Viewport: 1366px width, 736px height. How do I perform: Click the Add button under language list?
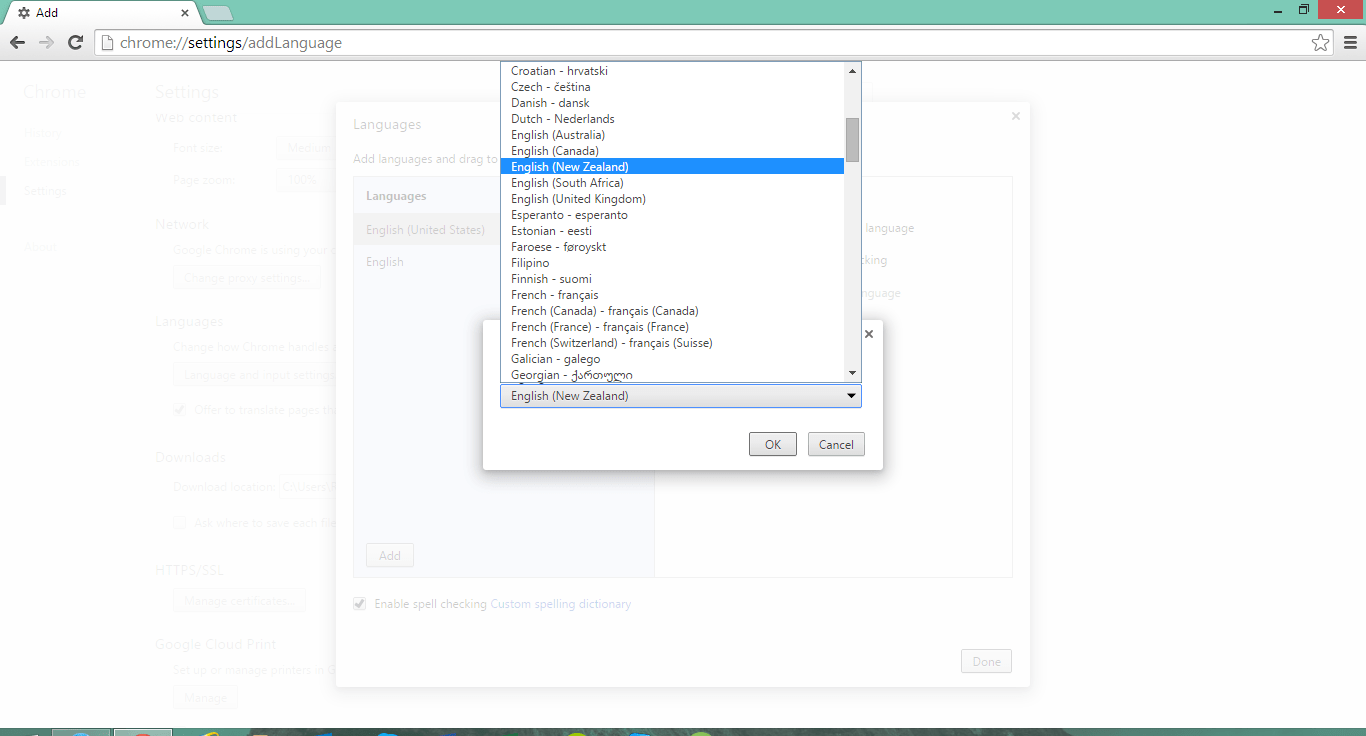pos(390,555)
